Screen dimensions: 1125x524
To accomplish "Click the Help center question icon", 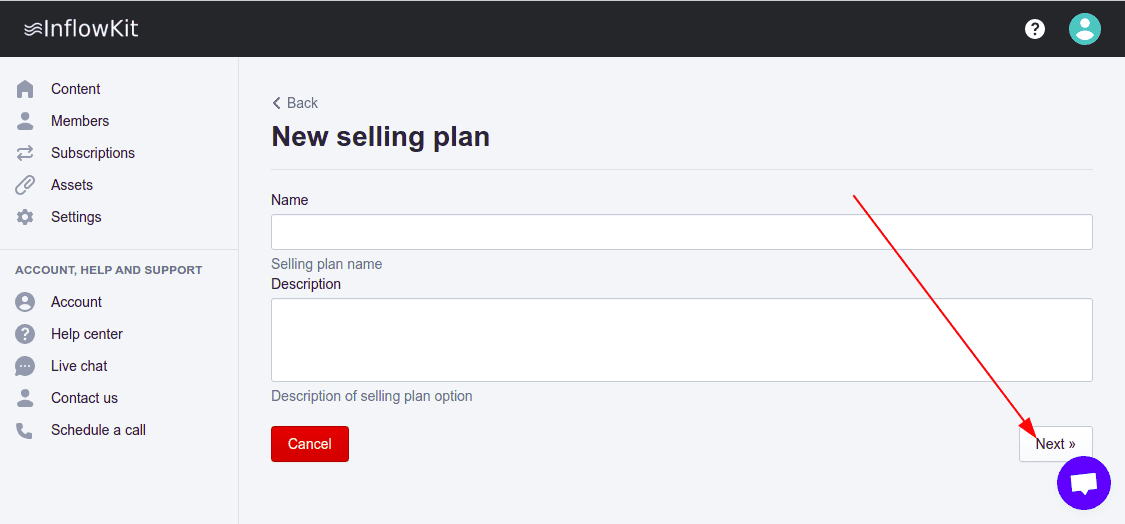I will pyautogui.click(x=25, y=334).
